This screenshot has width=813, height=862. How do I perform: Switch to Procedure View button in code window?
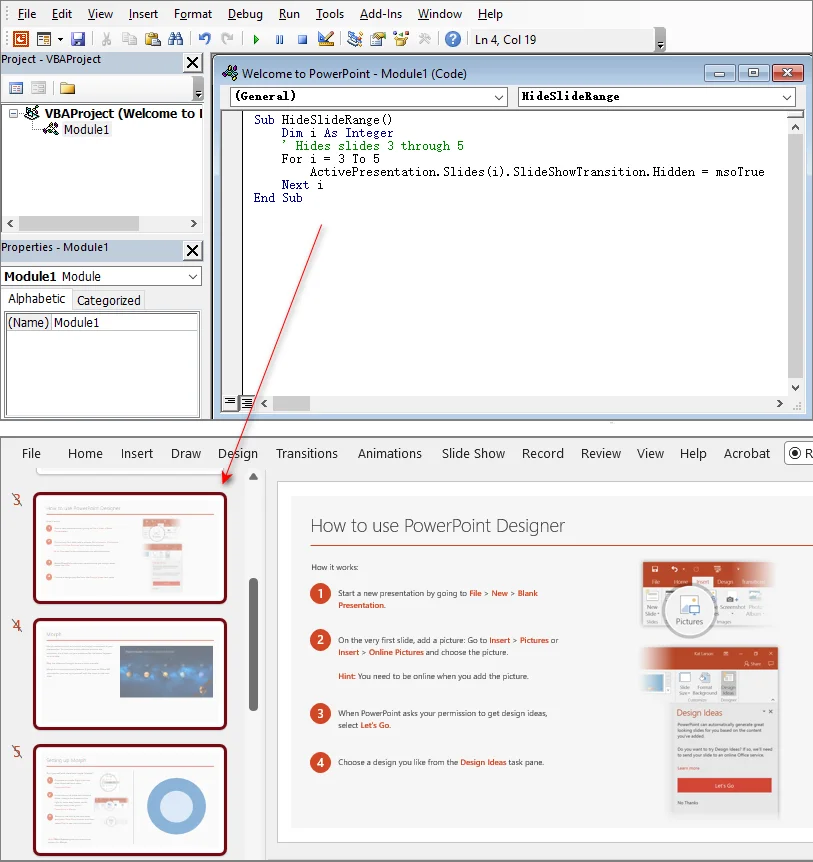[230, 403]
